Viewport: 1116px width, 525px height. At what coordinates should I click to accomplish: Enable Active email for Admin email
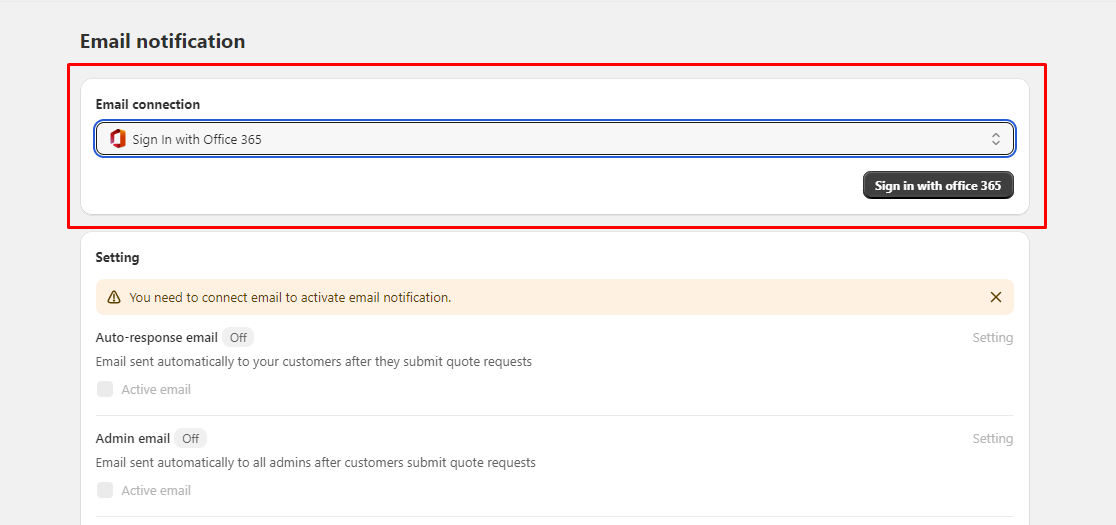tap(105, 490)
